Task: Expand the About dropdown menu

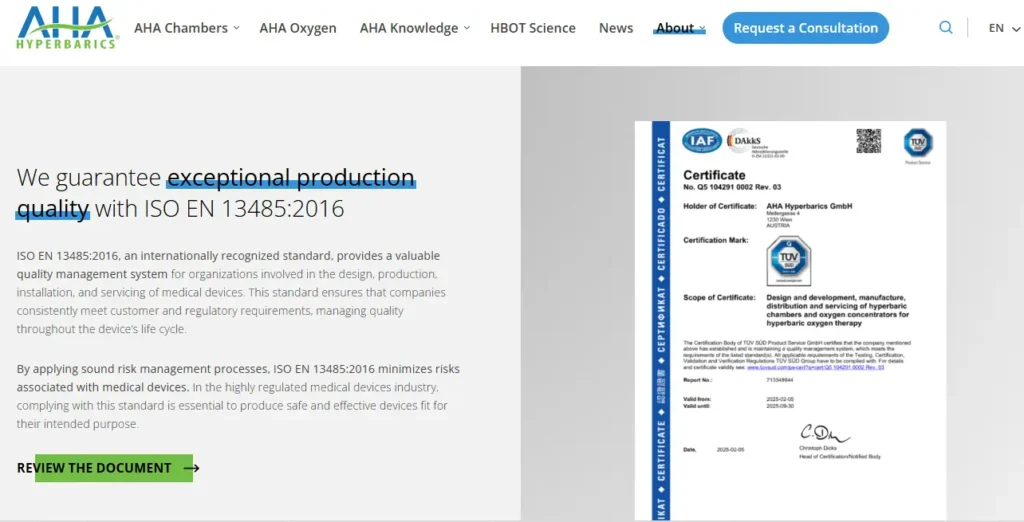Action: [x=680, y=28]
